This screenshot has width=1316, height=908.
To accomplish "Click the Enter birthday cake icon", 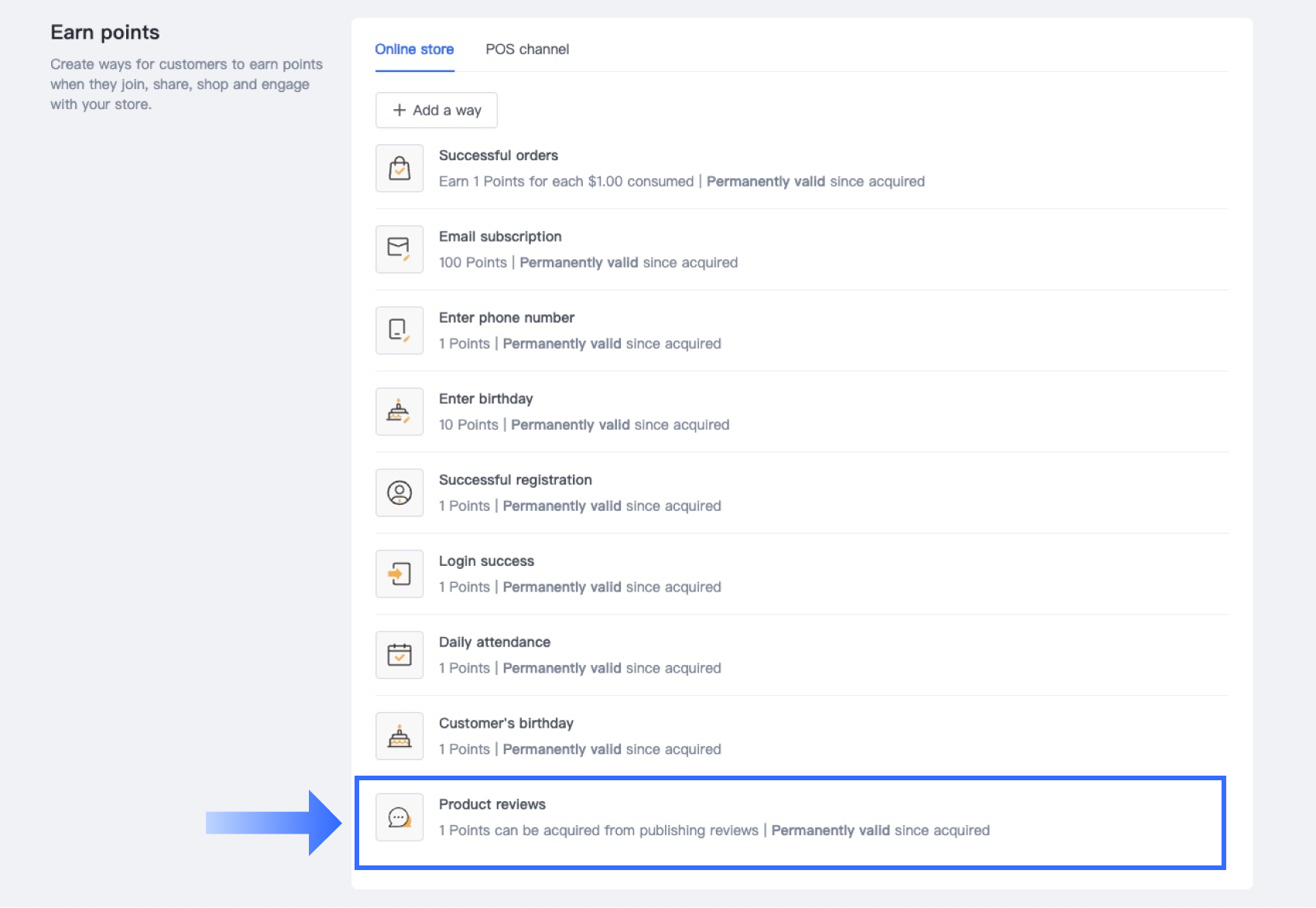I will coord(399,412).
